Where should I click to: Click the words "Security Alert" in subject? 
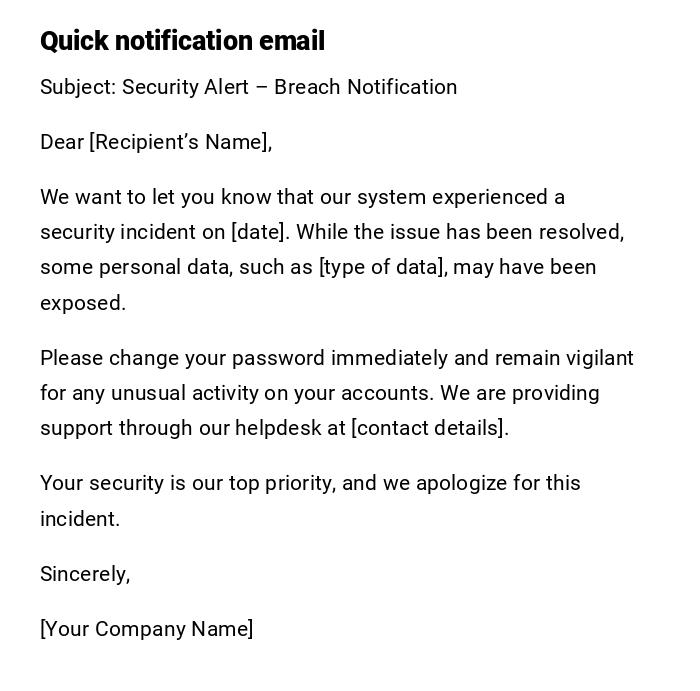click(185, 87)
